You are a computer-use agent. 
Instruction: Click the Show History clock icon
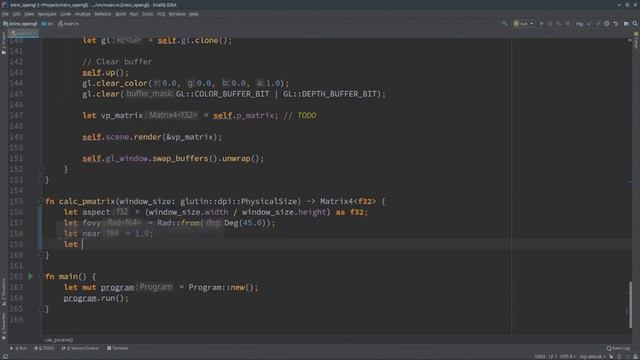(x=607, y=24)
